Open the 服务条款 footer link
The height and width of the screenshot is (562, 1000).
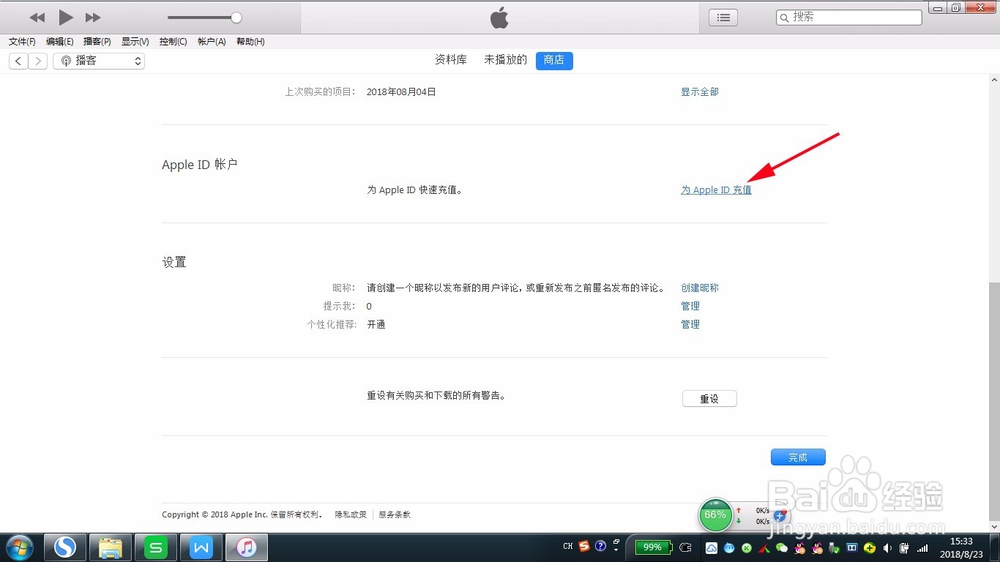tap(395, 514)
